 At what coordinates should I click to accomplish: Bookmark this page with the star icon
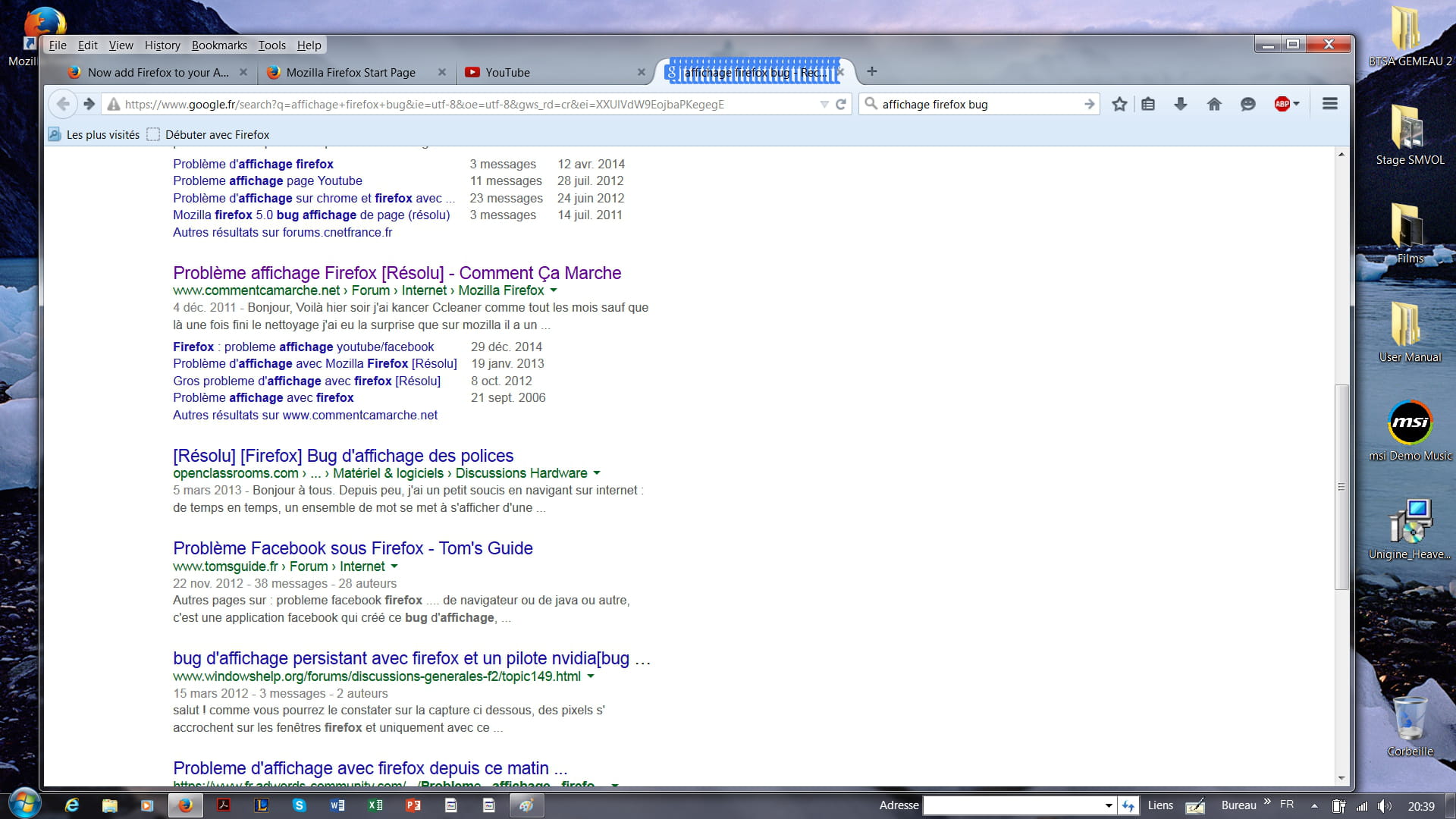[x=1119, y=104]
